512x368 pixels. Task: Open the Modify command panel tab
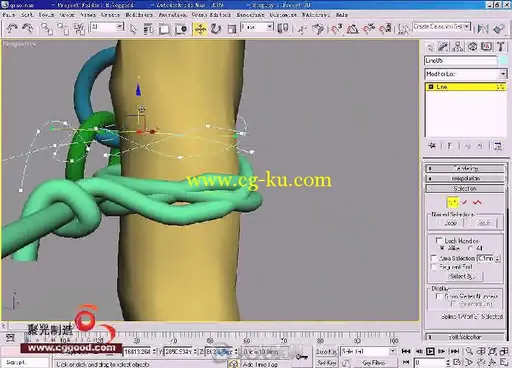point(443,47)
